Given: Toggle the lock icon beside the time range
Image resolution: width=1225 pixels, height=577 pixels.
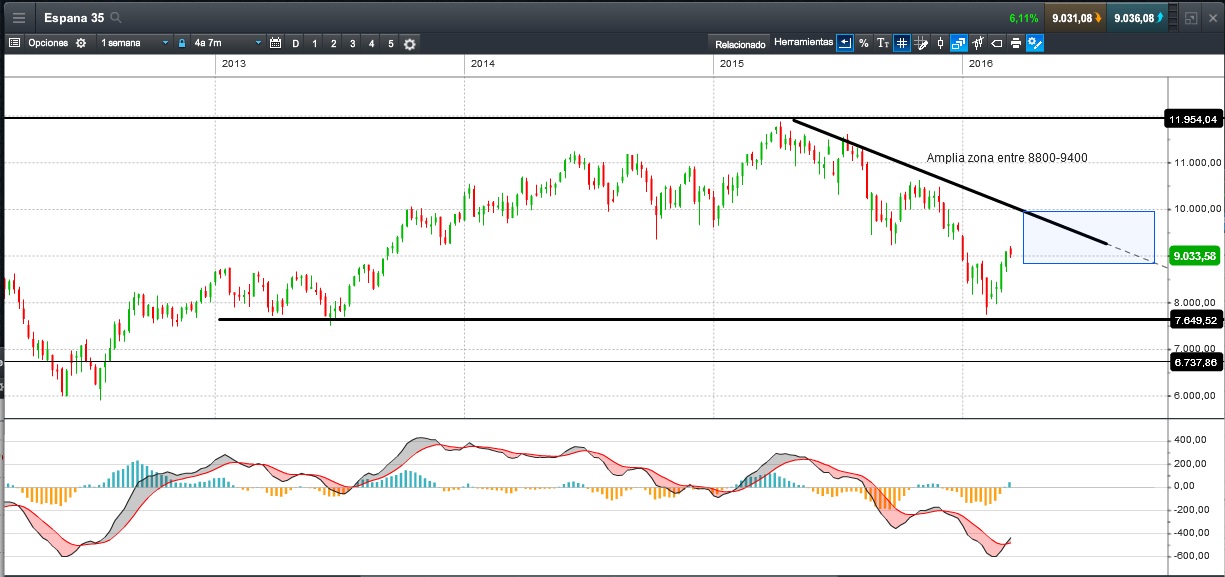Looking at the screenshot, I should coord(182,43).
